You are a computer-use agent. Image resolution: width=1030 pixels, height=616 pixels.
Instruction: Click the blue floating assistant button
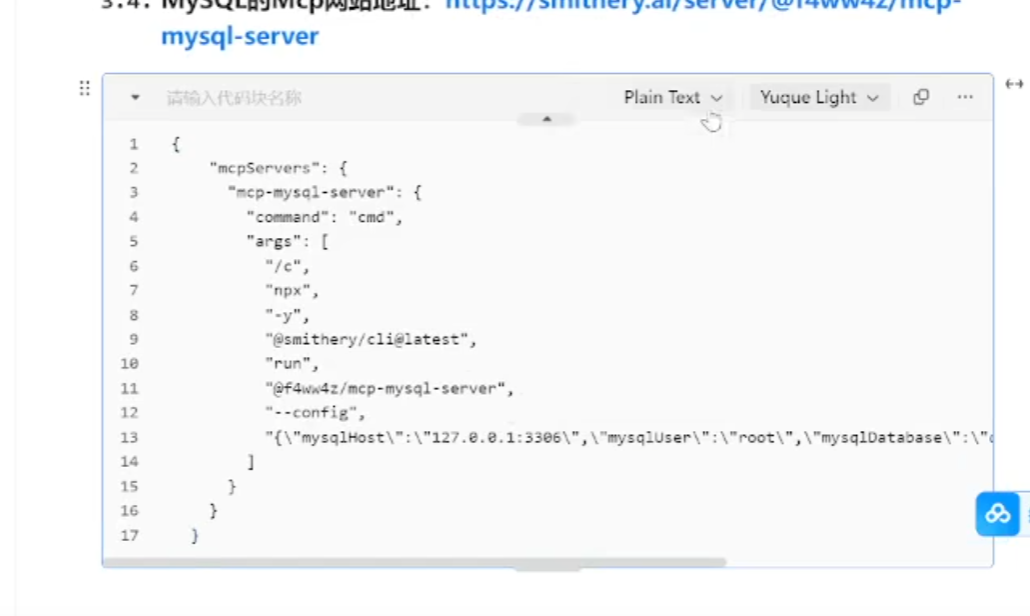[x=998, y=514]
